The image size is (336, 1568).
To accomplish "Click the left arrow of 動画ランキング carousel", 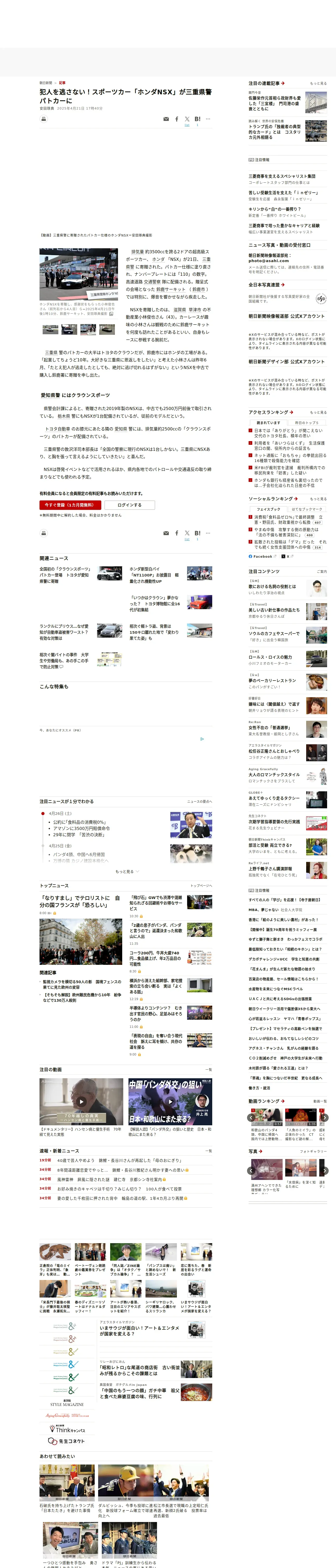I will pos(251,1117).
